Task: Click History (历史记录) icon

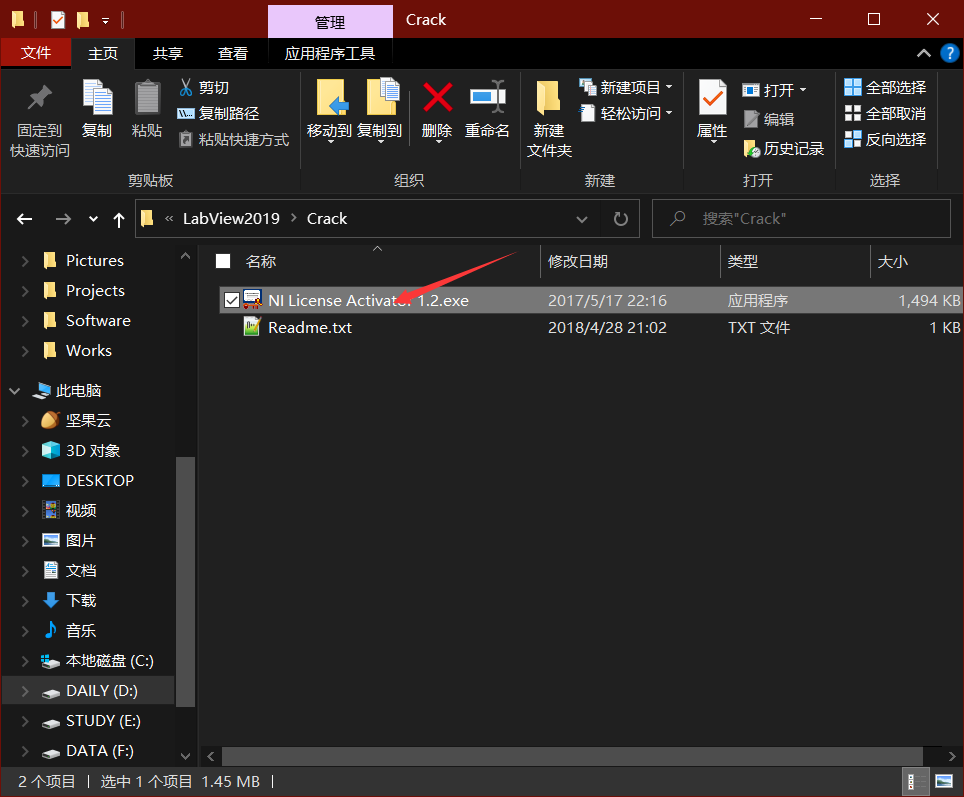Action: click(x=751, y=148)
